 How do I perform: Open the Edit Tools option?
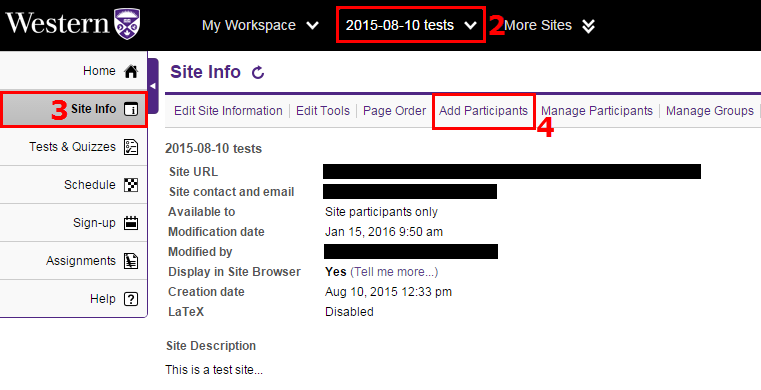click(x=323, y=111)
